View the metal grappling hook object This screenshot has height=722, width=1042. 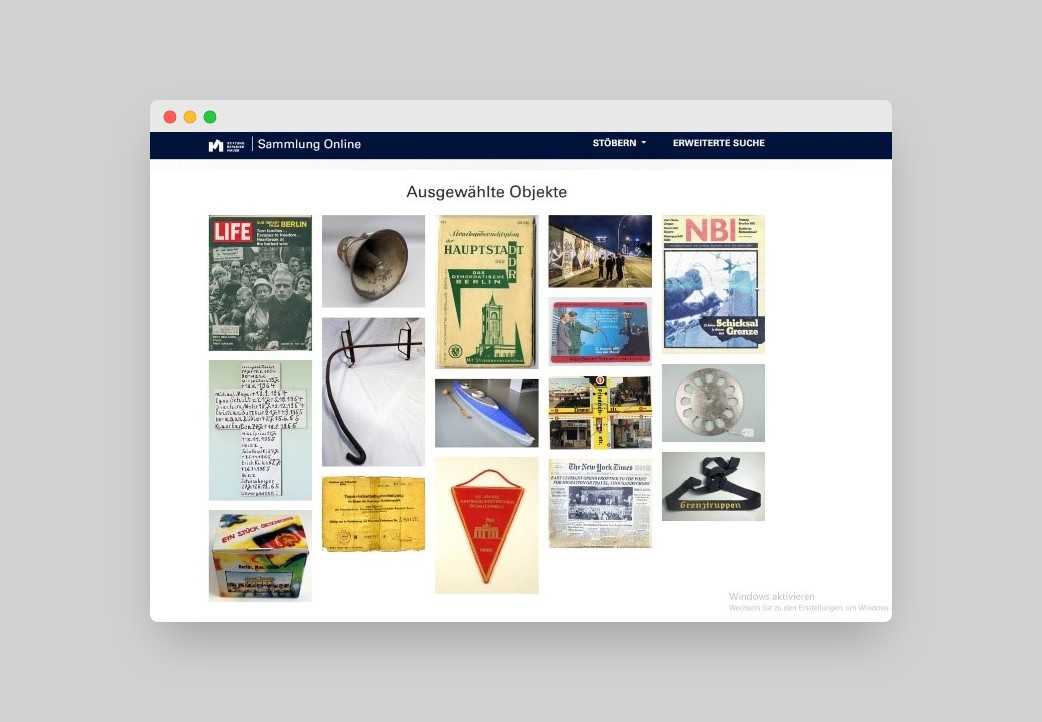point(372,390)
